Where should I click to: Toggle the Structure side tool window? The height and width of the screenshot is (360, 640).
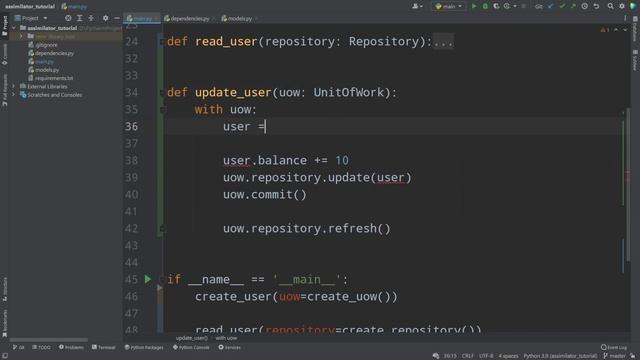coord(4,289)
